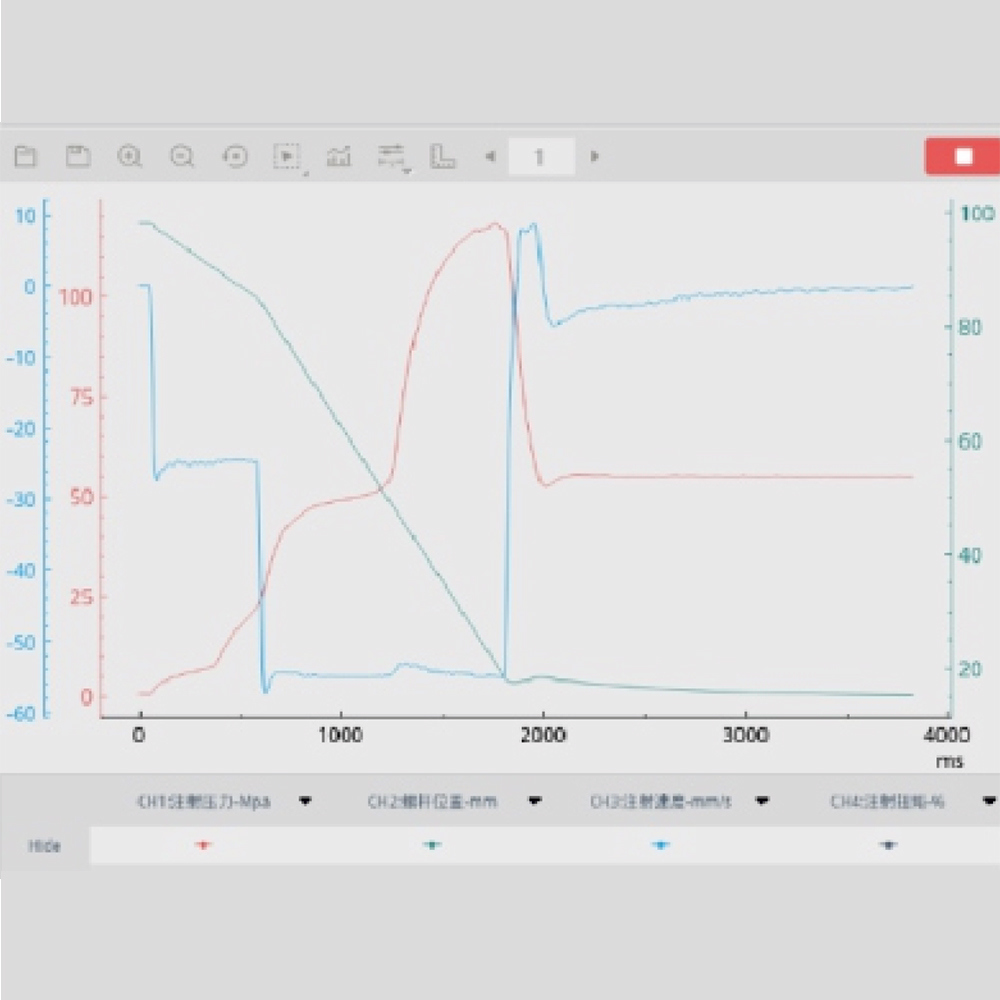1000x1000 pixels.
Task: Select the ruler measurement tool
Action: tap(443, 156)
